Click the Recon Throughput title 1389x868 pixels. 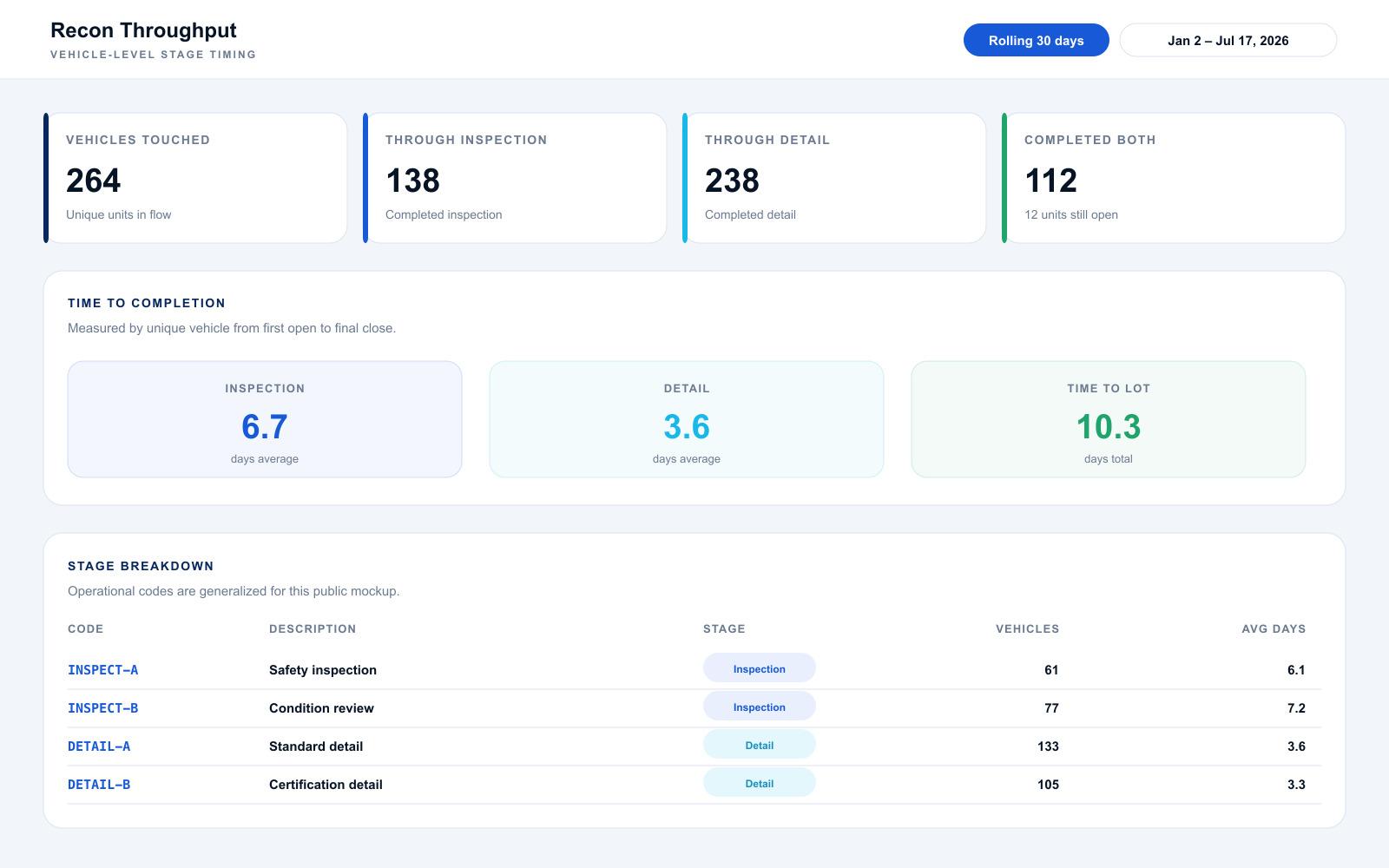pos(143,30)
